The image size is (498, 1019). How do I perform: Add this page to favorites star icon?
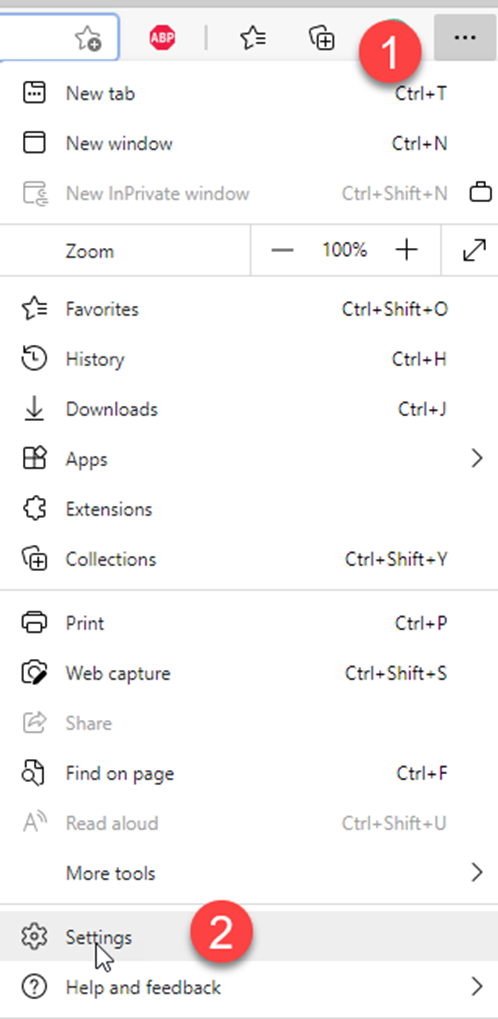pyautogui.click(x=88, y=39)
